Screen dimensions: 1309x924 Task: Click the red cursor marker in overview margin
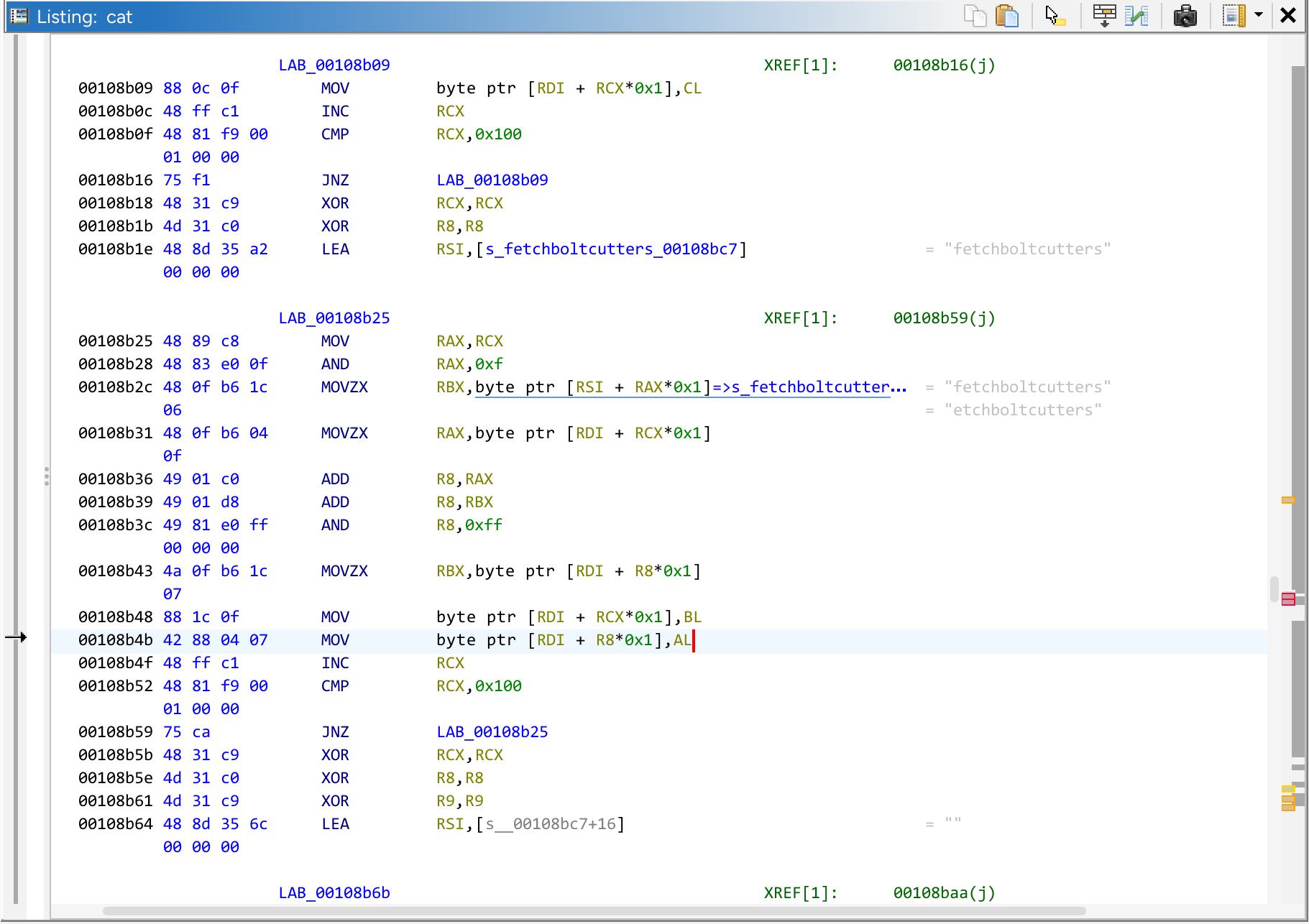tap(1289, 599)
